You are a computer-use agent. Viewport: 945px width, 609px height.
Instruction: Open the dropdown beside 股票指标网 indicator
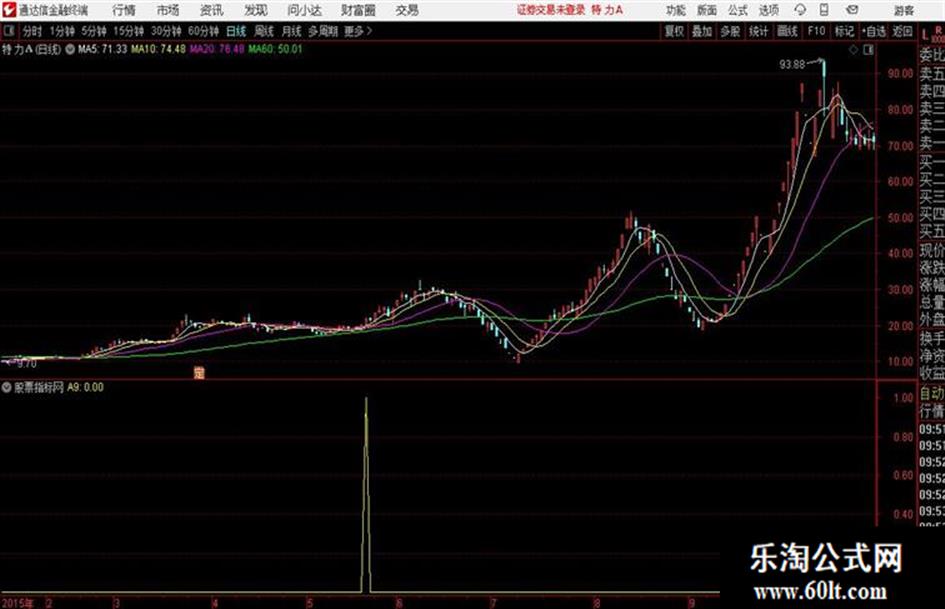(7, 387)
